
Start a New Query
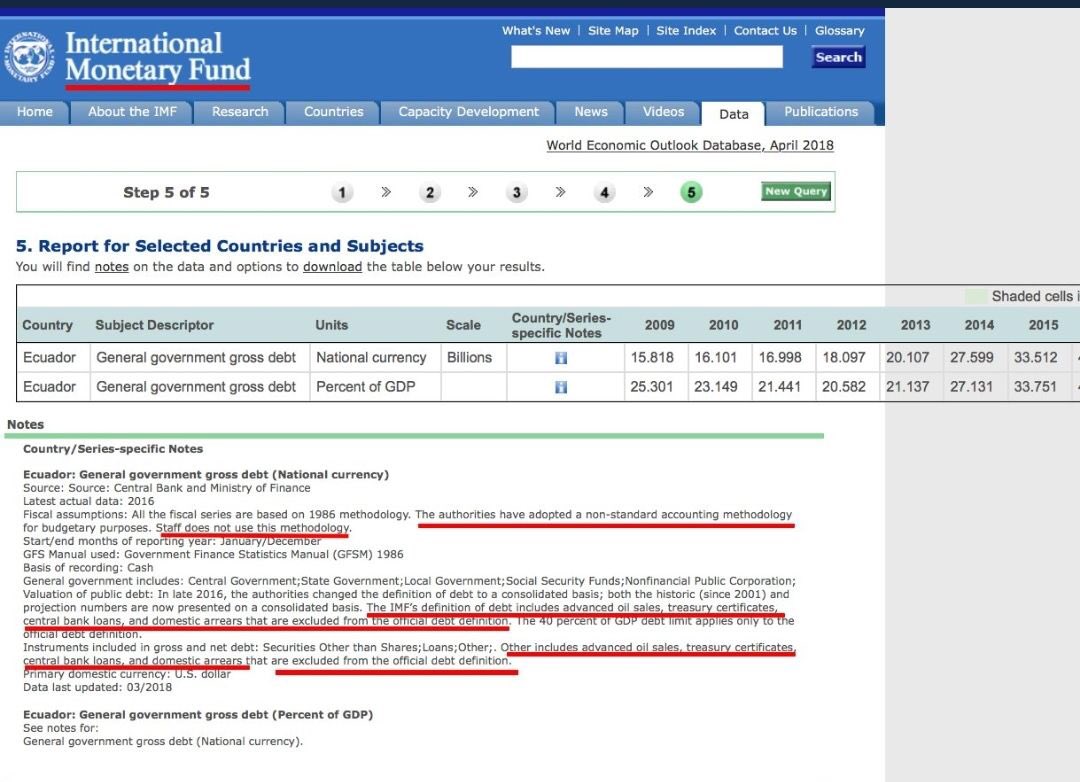(796, 192)
